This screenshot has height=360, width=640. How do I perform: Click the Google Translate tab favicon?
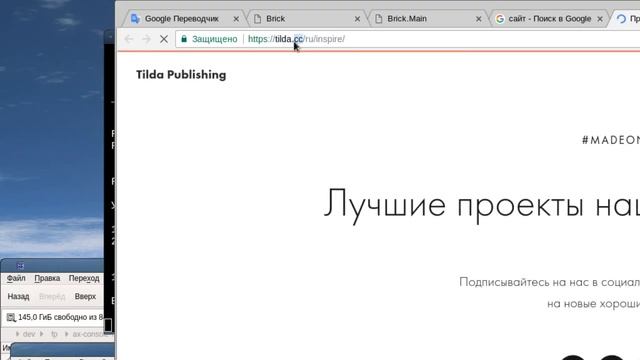click(x=135, y=19)
